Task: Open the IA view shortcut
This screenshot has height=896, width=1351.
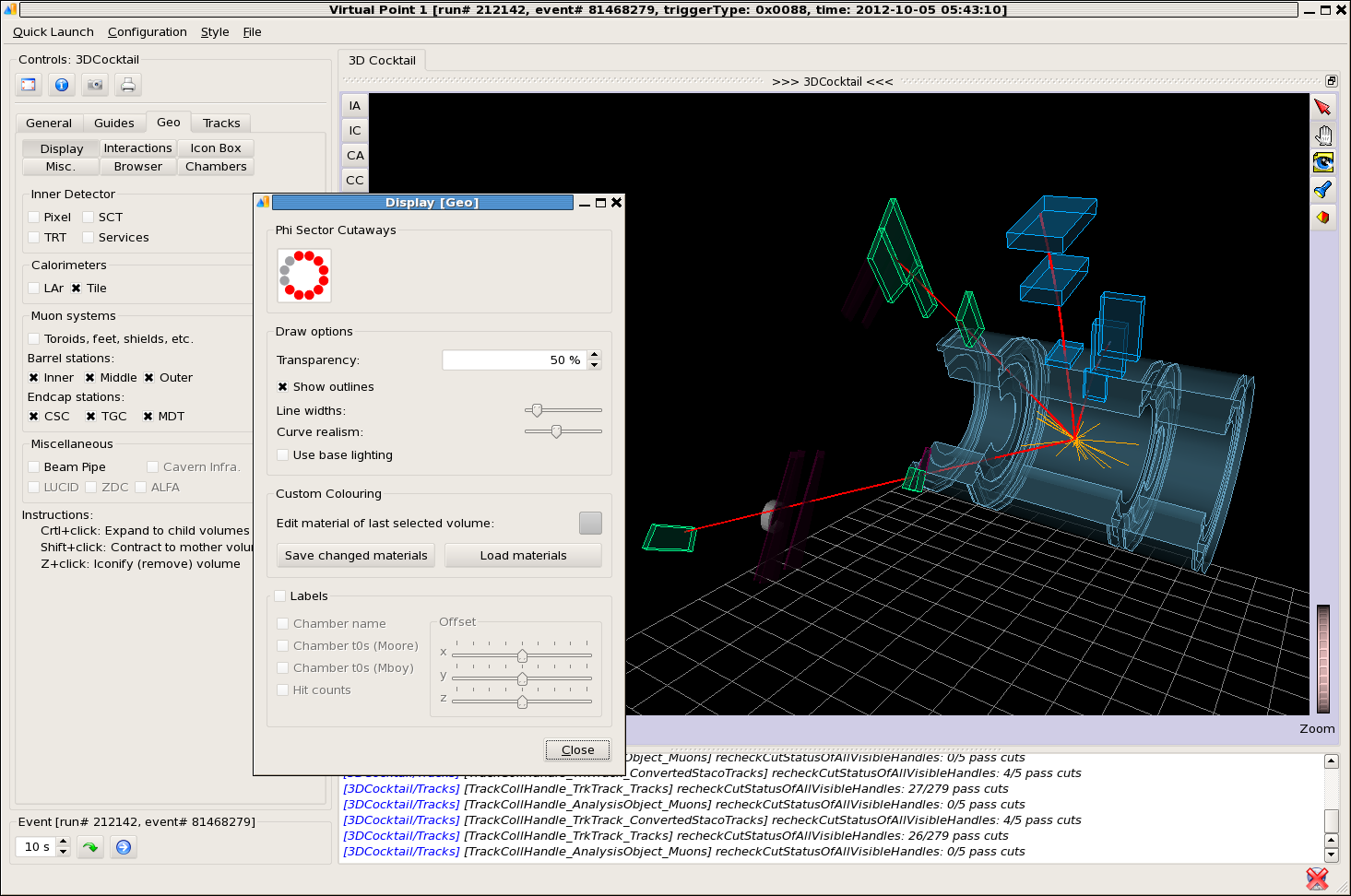Action: click(x=355, y=105)
